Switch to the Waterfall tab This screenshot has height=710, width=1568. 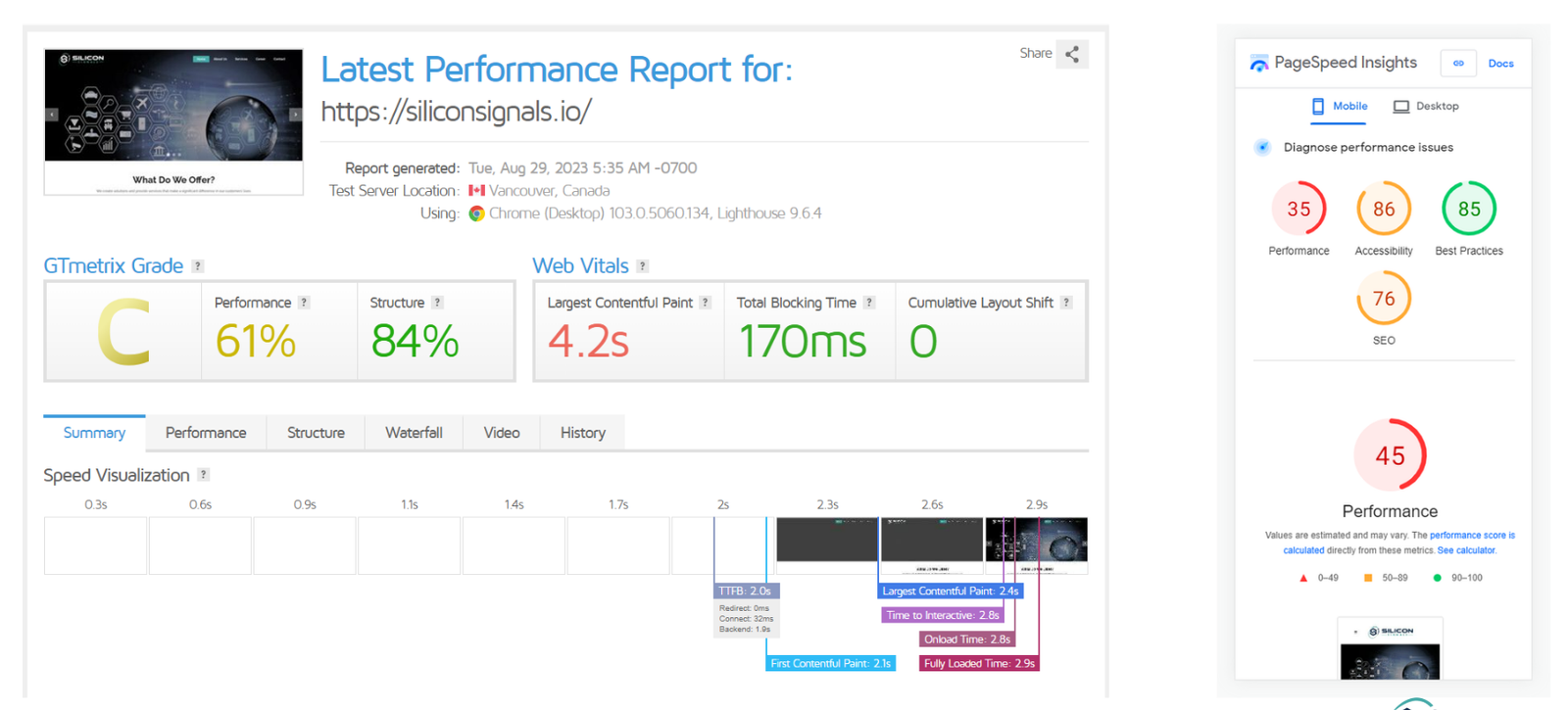click(x=414, y=433)
